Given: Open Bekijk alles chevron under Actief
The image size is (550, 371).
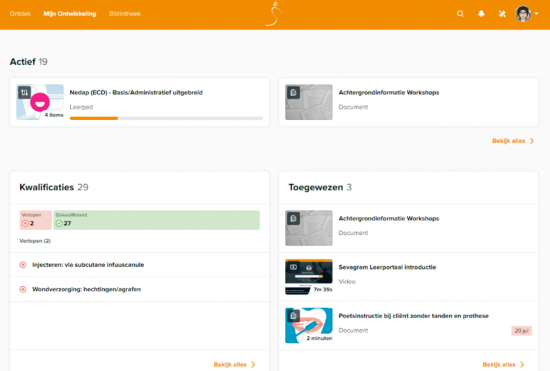Looking at the screenshot, I should 532,141.
